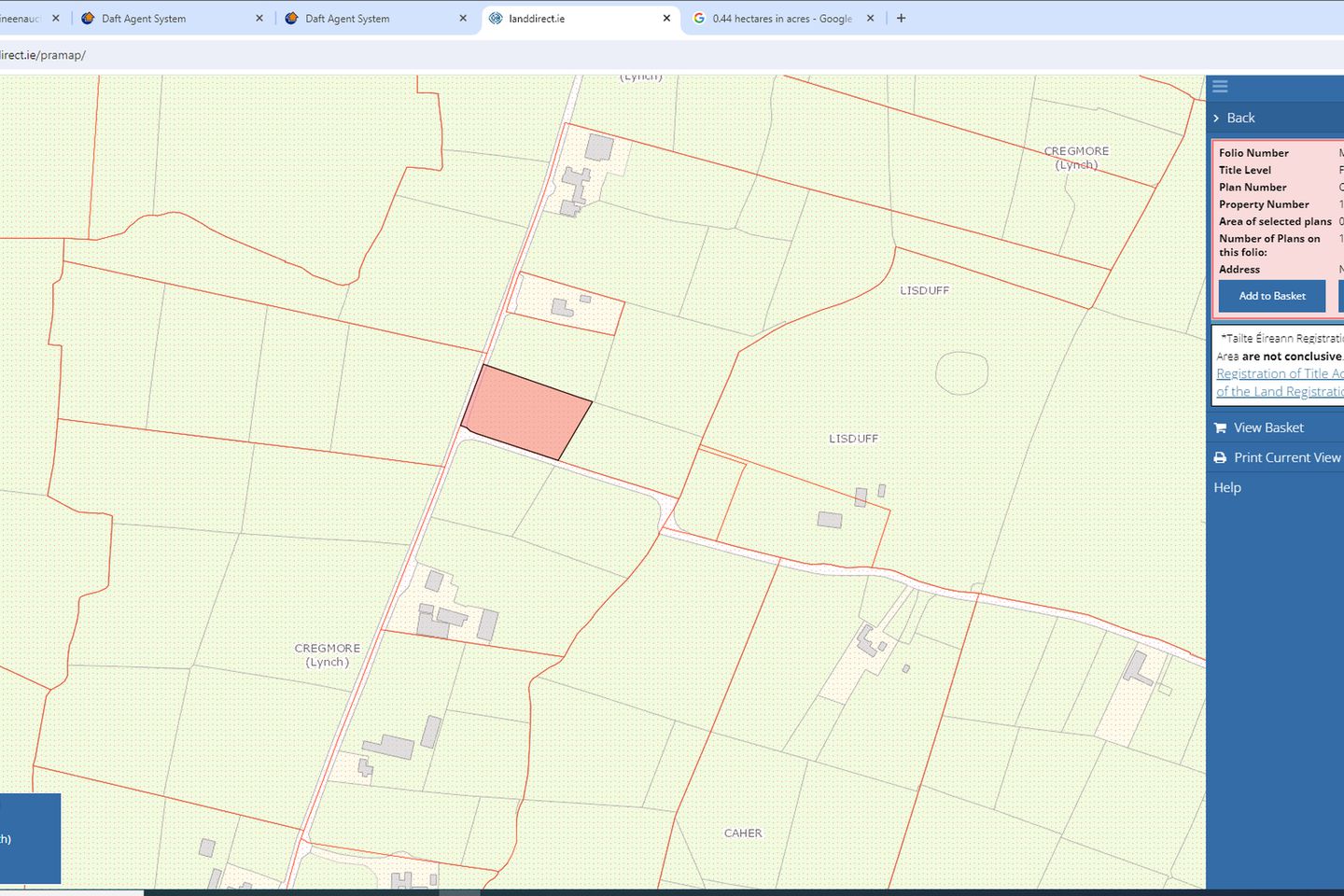Close the '0.44 hectares in acres' Google tab
Image resolution: width=1344 pixels, height=896 pixels.
(870, 18)
